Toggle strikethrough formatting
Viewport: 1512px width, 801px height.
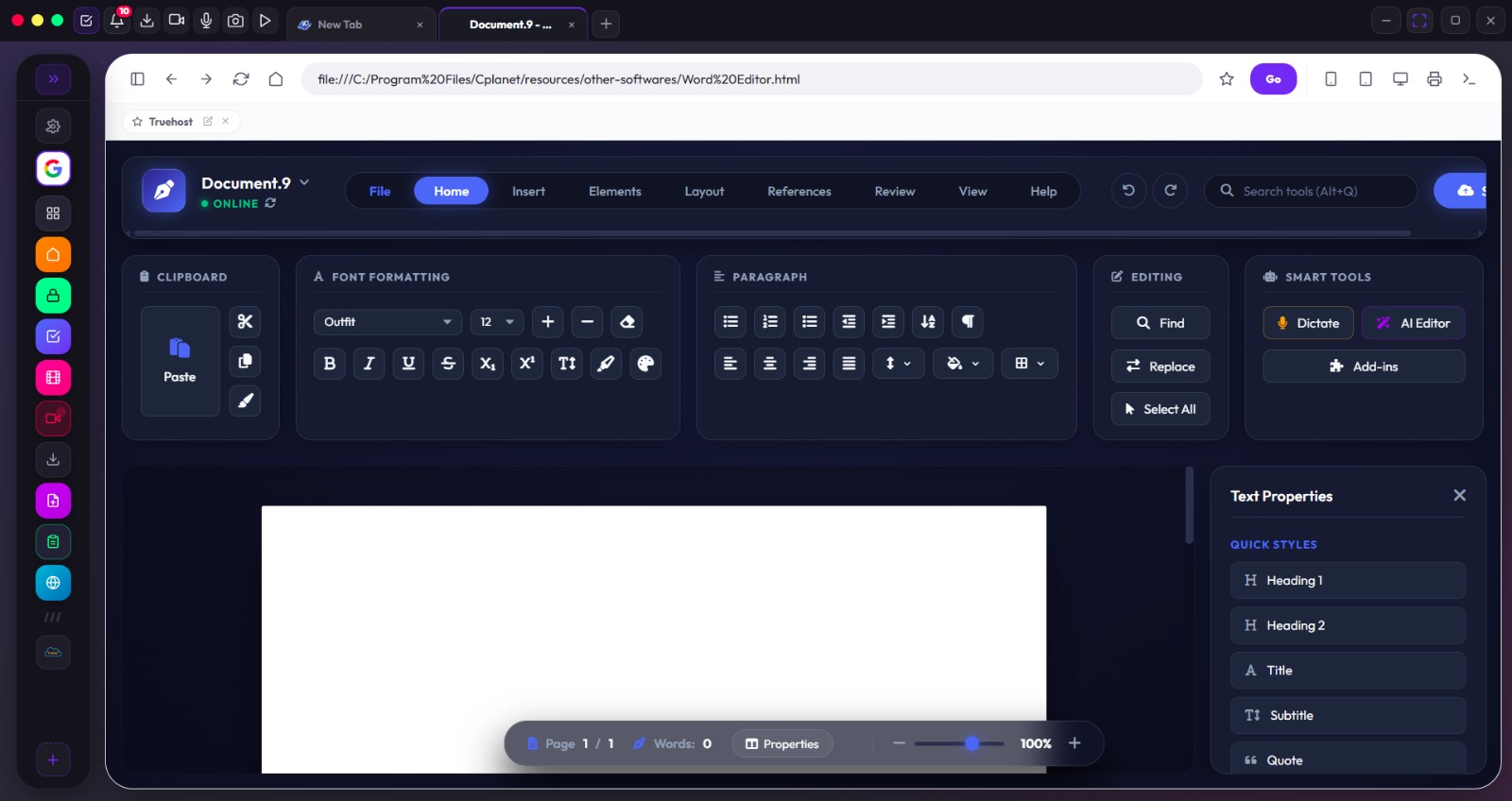coord(448,364)
